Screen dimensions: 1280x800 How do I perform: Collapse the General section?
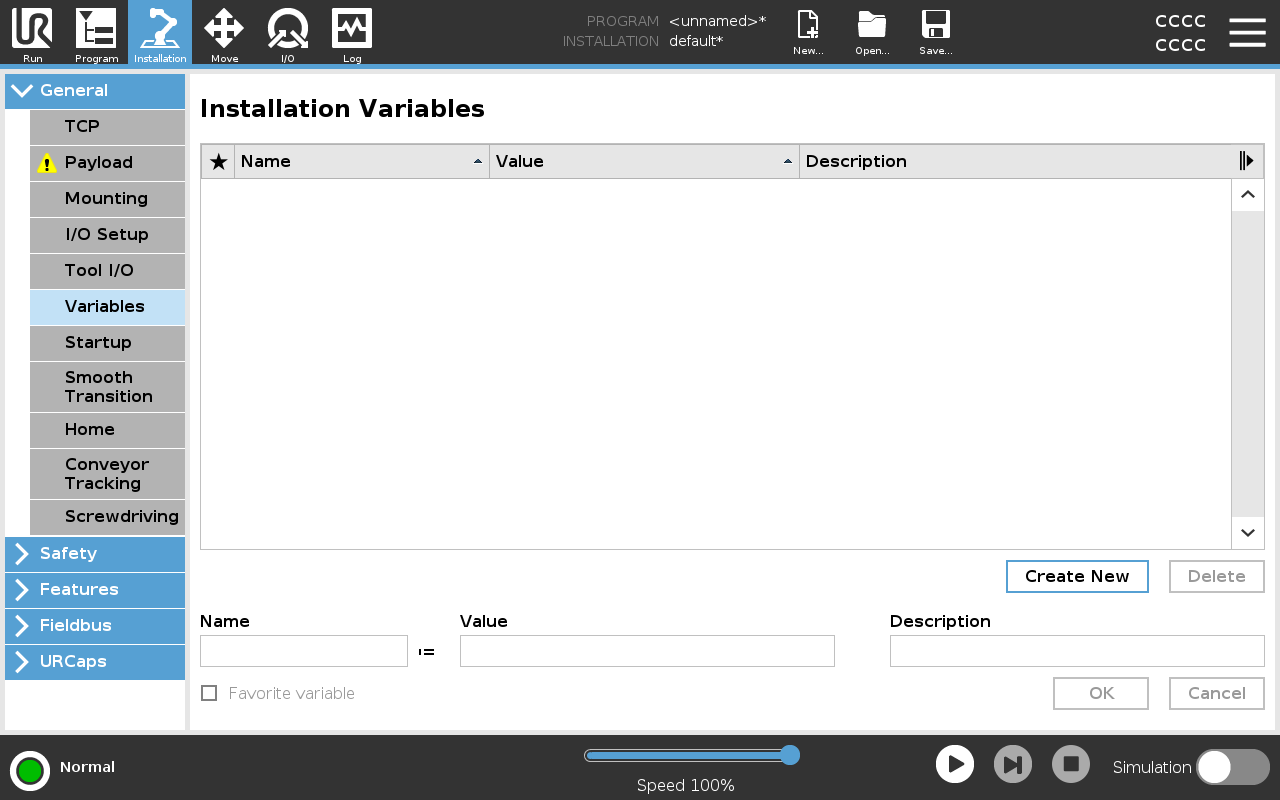click(x=94, y=90)
